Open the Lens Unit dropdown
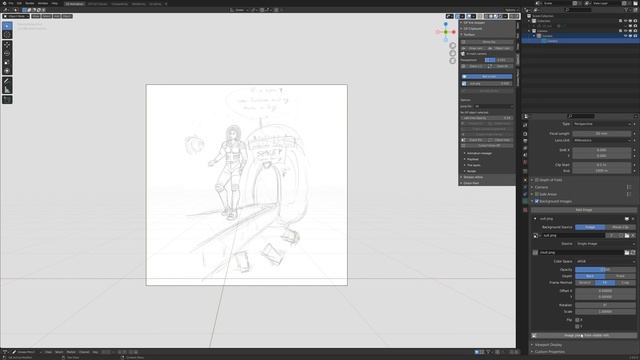 click(602, 140)
